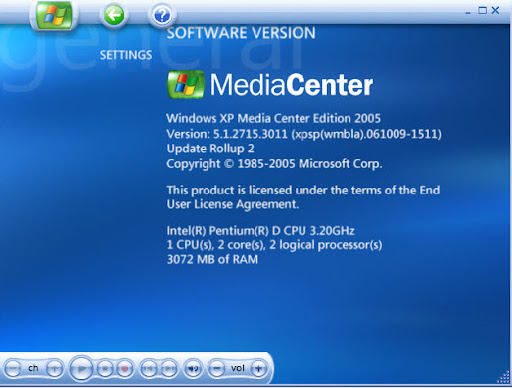Click the 3072 MB of RAM line
This screenshot has height=388, width=512.
(x=212, y=259)
